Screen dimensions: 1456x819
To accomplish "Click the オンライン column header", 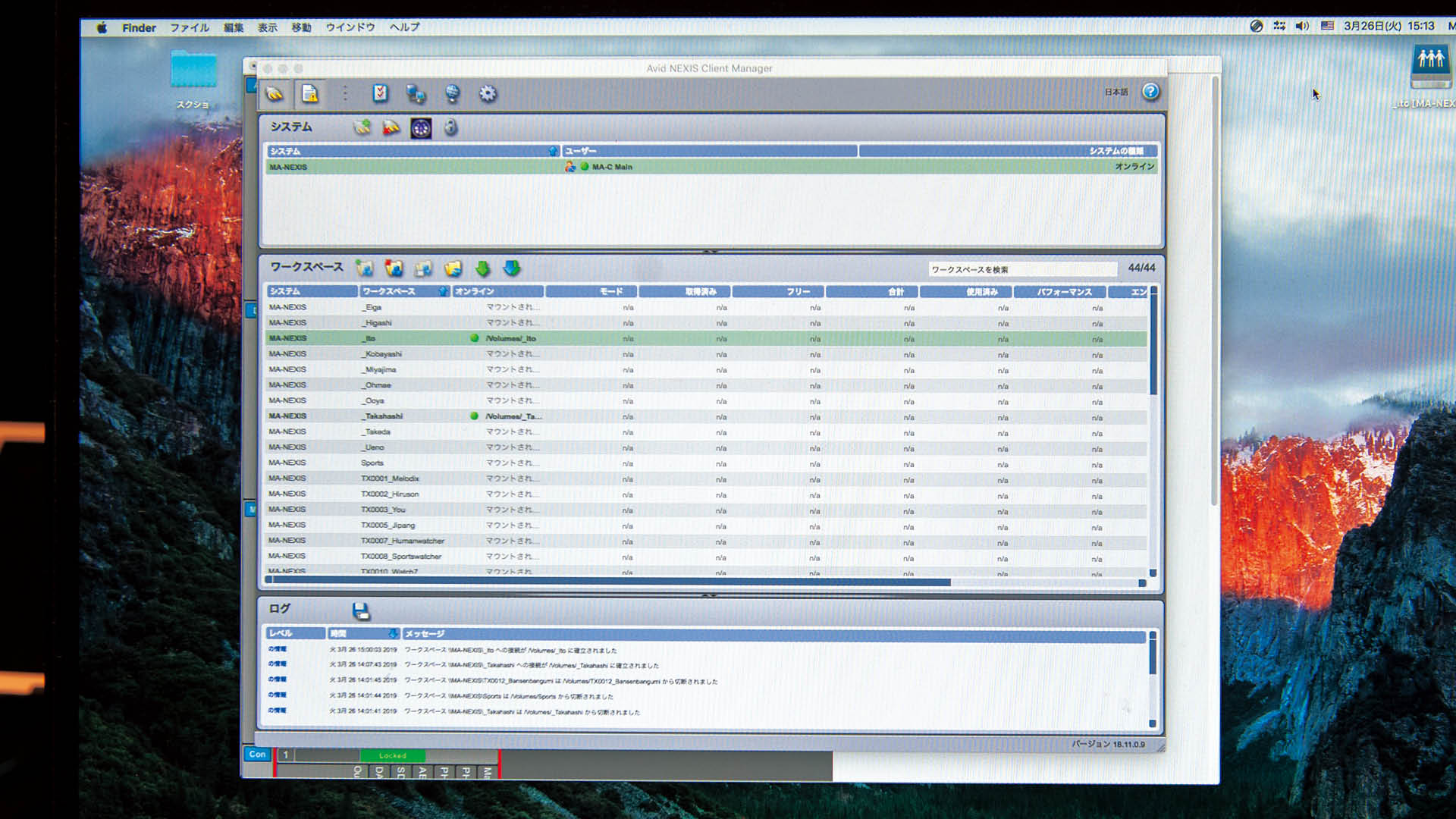I will pyautogui.click(x=498, y=291).
